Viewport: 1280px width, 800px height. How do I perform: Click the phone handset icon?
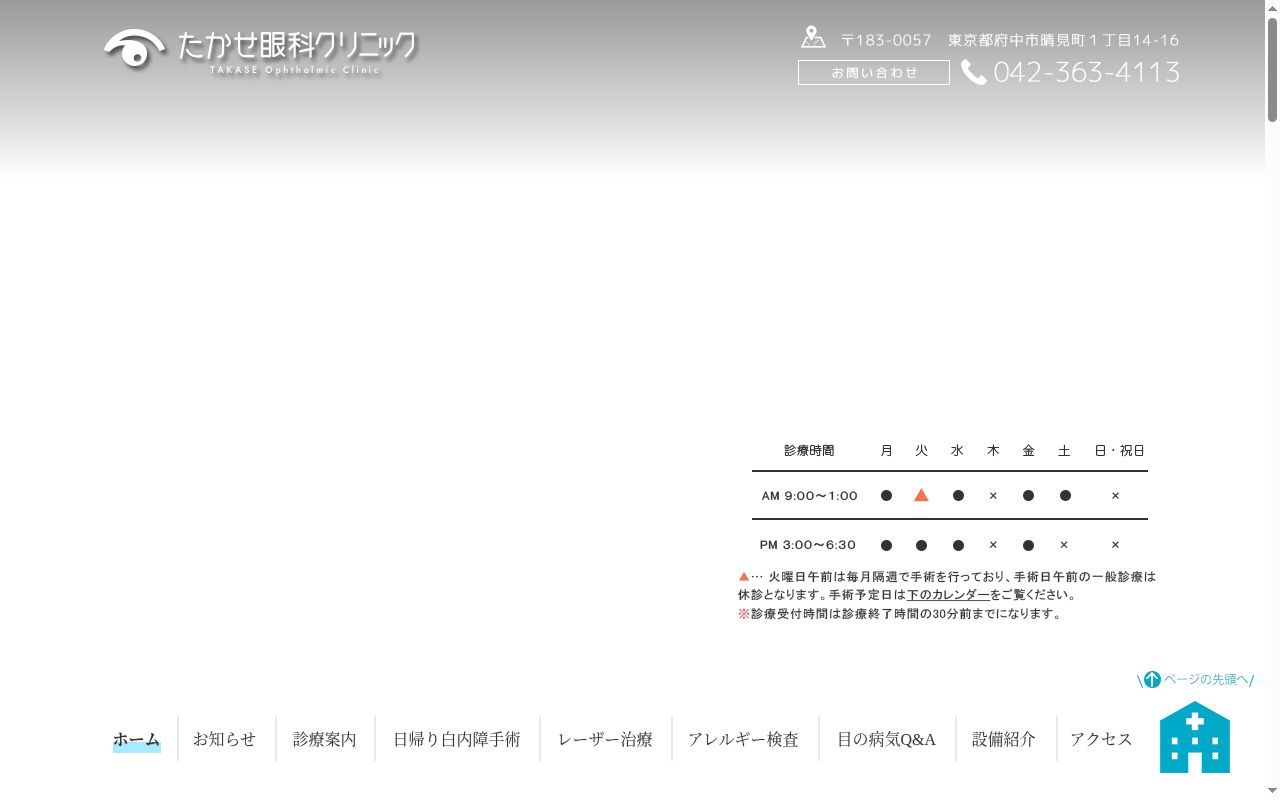click(974, 72)
